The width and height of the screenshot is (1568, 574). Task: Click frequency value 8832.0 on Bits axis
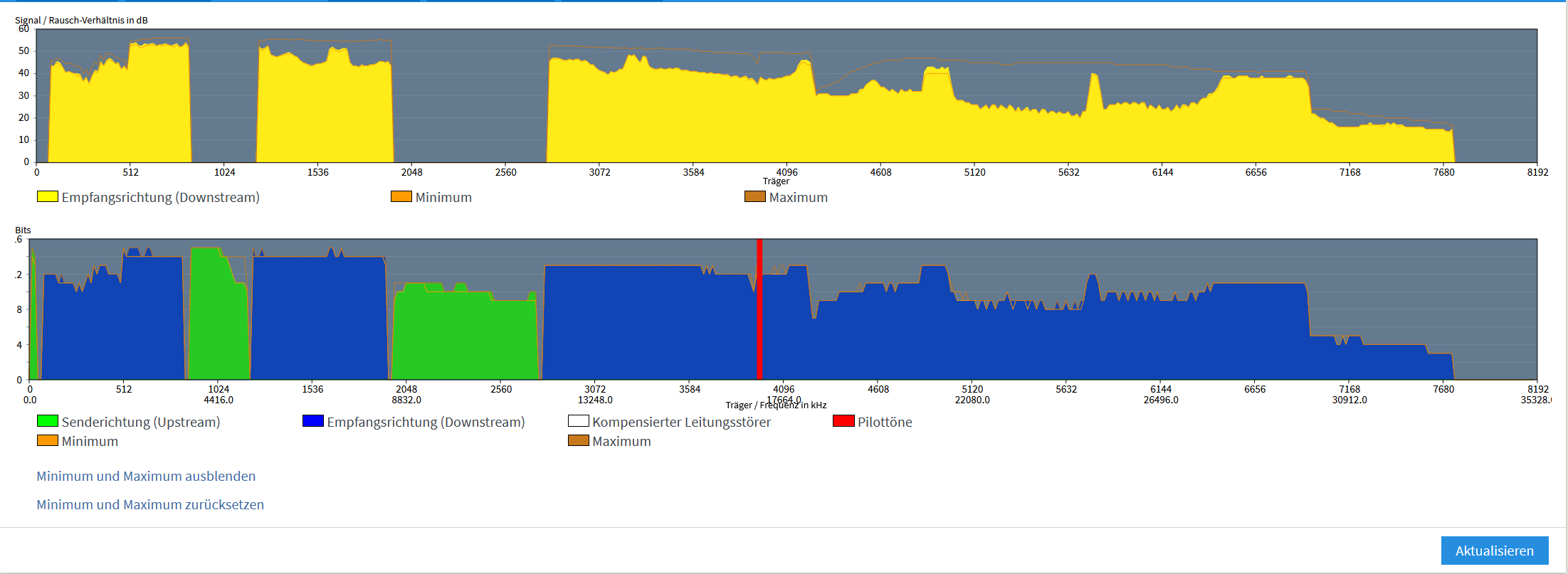coord(406,400)
